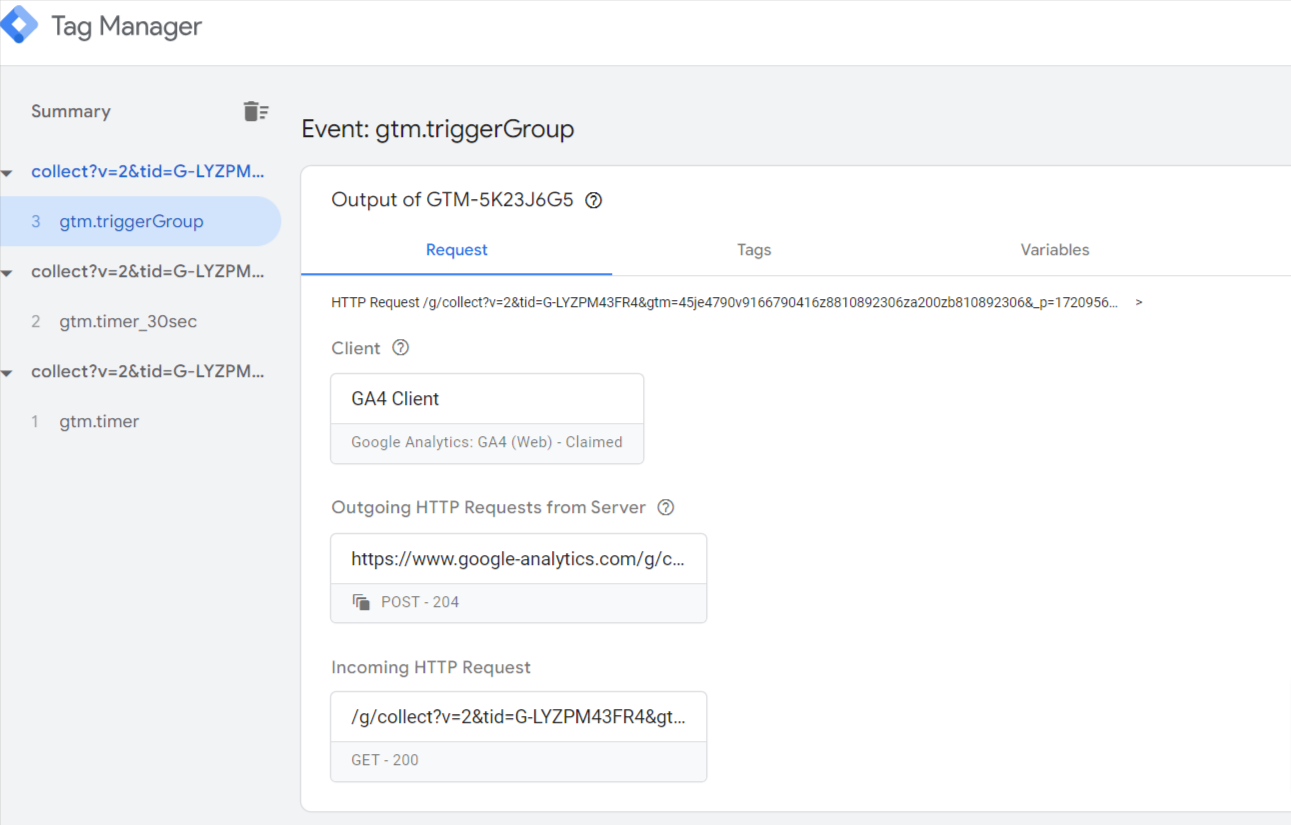Collapse the third collect request group

click(7, 373)
